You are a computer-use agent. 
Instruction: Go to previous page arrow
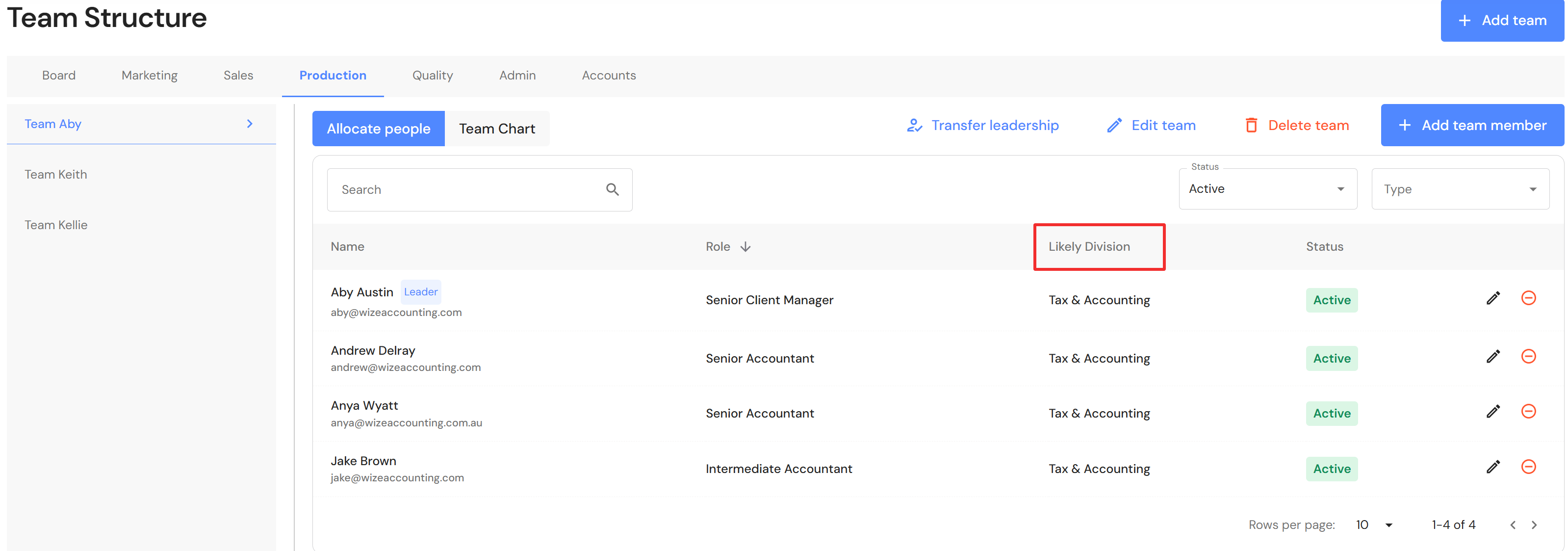[x=1513, y=525]
